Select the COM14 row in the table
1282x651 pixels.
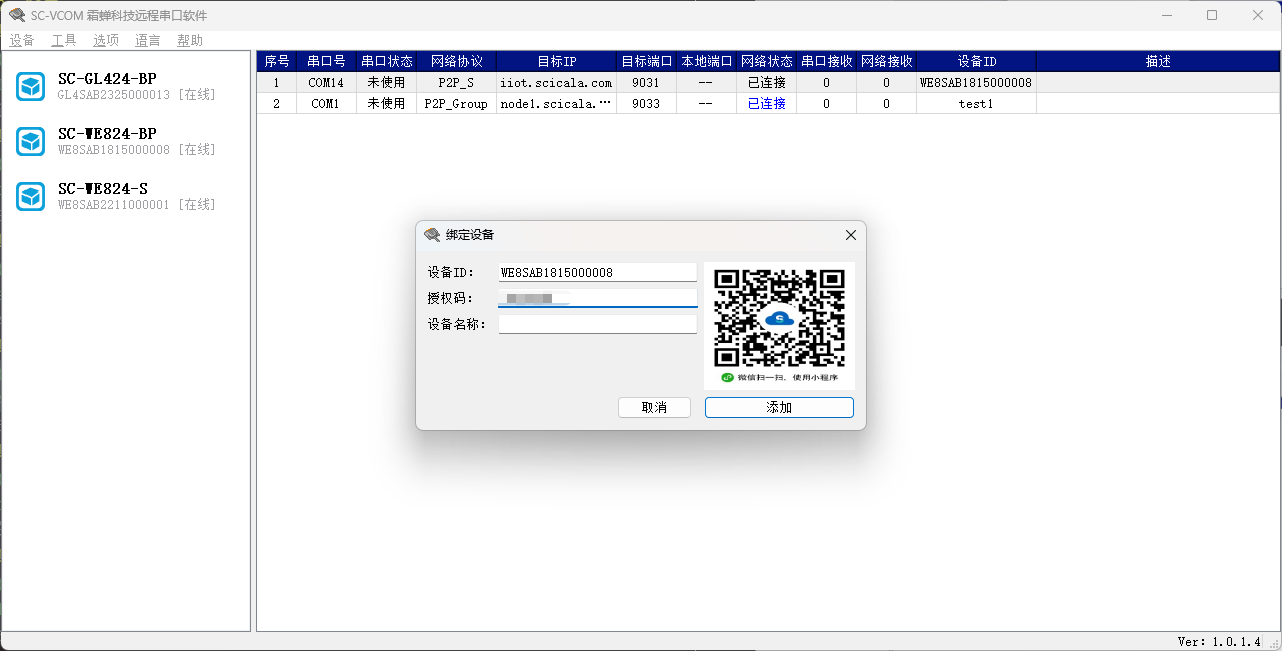(x=326, y=83)
